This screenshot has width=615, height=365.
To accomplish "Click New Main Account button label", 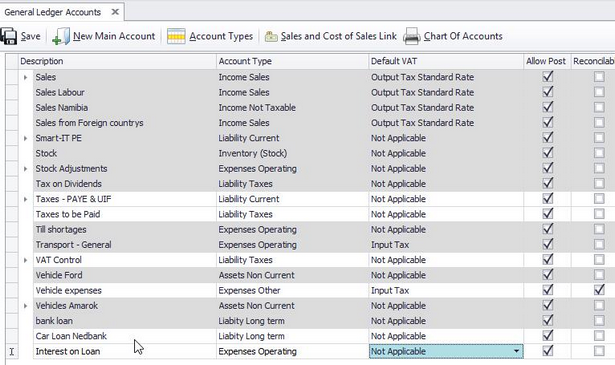I will [114, 36].
